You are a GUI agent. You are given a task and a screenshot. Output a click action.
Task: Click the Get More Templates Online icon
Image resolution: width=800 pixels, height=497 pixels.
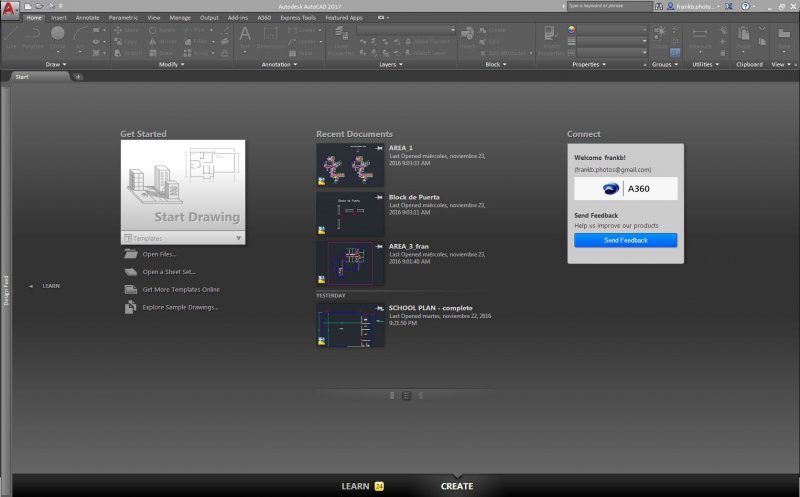(x=131, y=289)
